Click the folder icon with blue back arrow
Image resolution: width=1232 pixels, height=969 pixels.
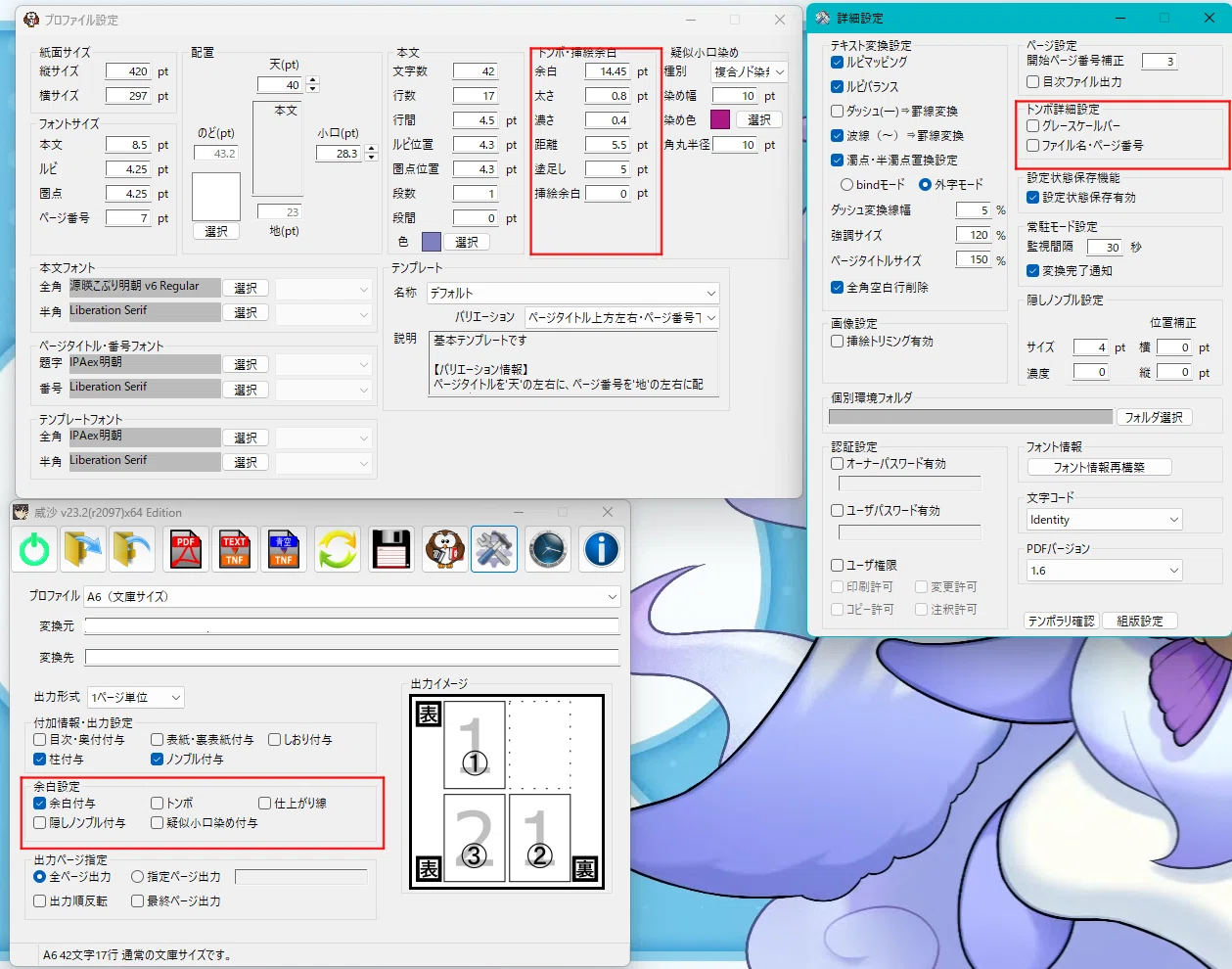[132, 549]
